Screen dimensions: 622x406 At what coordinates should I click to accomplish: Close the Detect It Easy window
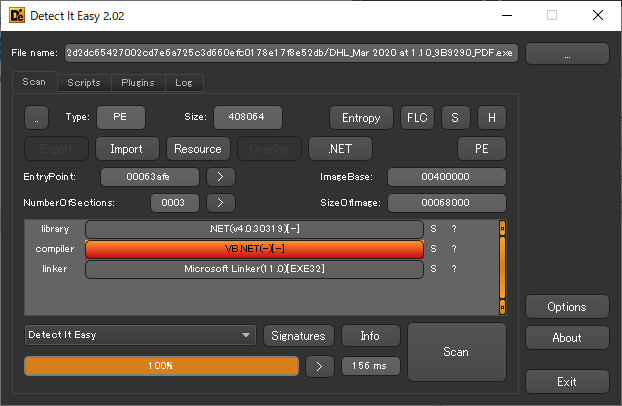[598, 15]
